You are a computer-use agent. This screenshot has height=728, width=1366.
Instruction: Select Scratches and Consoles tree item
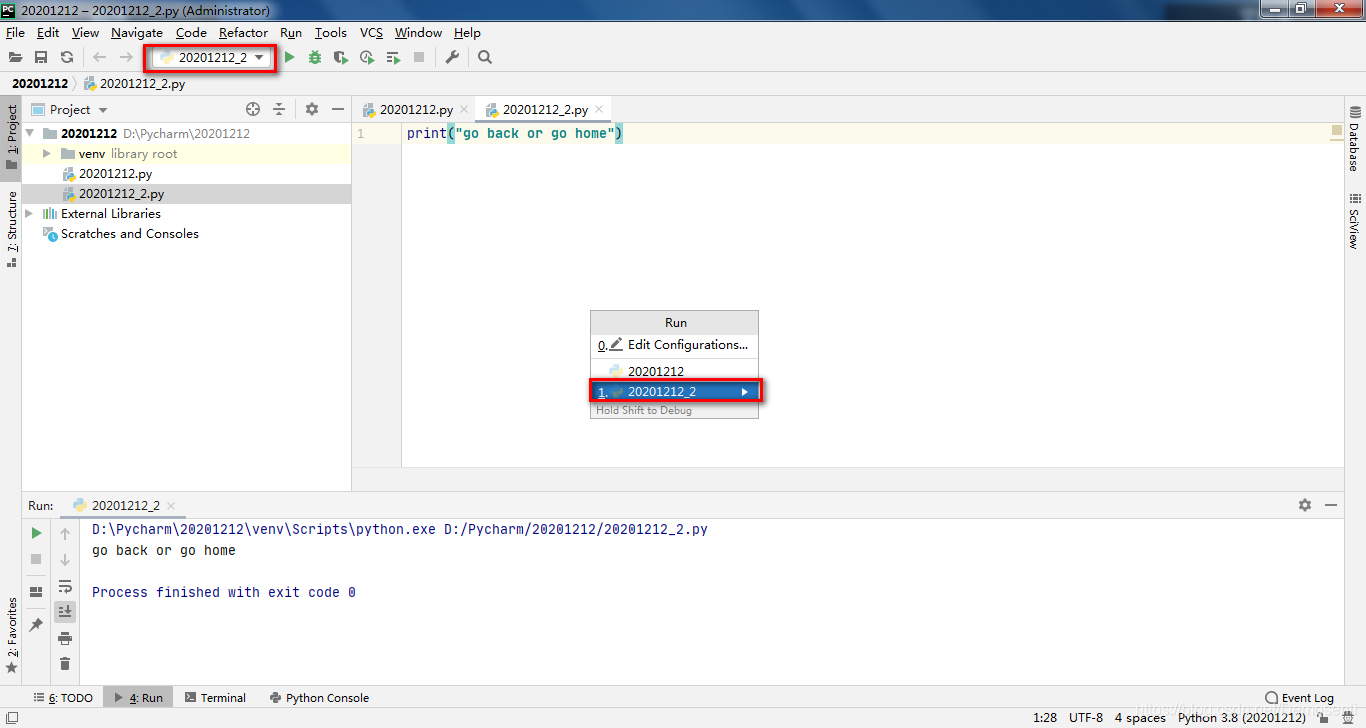121,233
